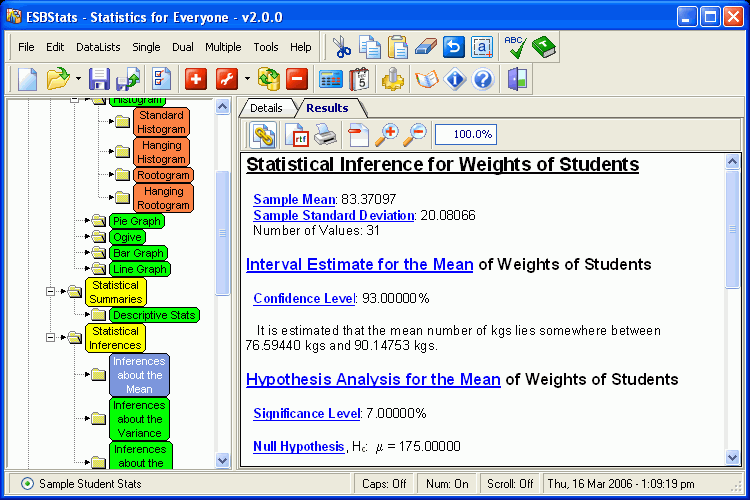Click the spell check ABC icon
Image resolution: width=750 pixels, height=500 pixels.
[515, 47]
